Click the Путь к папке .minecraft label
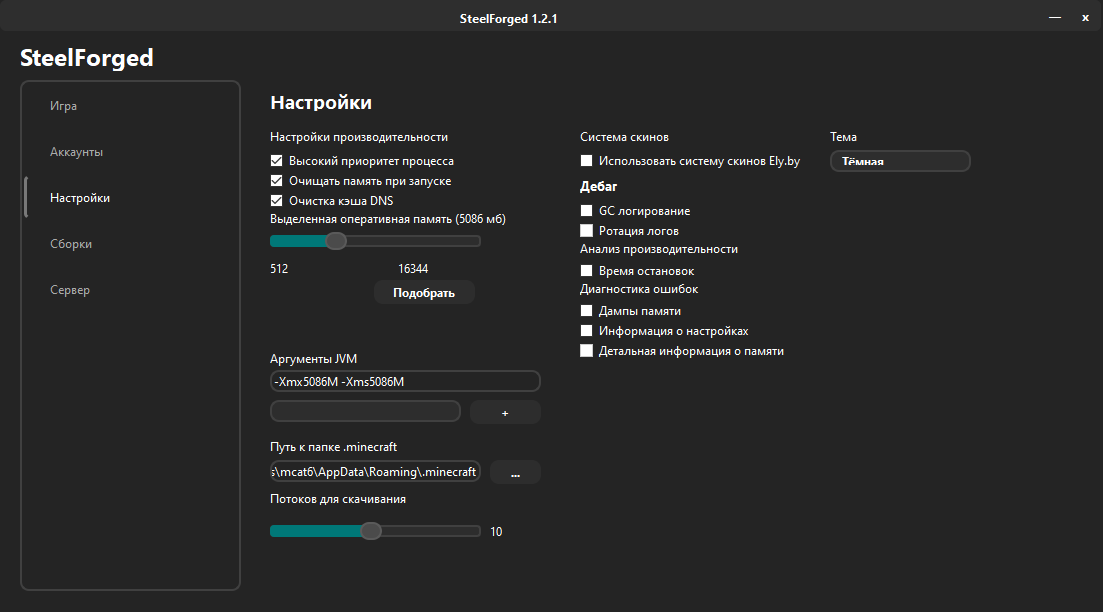This screenshot has width=1103, height=612. (333, 447)
